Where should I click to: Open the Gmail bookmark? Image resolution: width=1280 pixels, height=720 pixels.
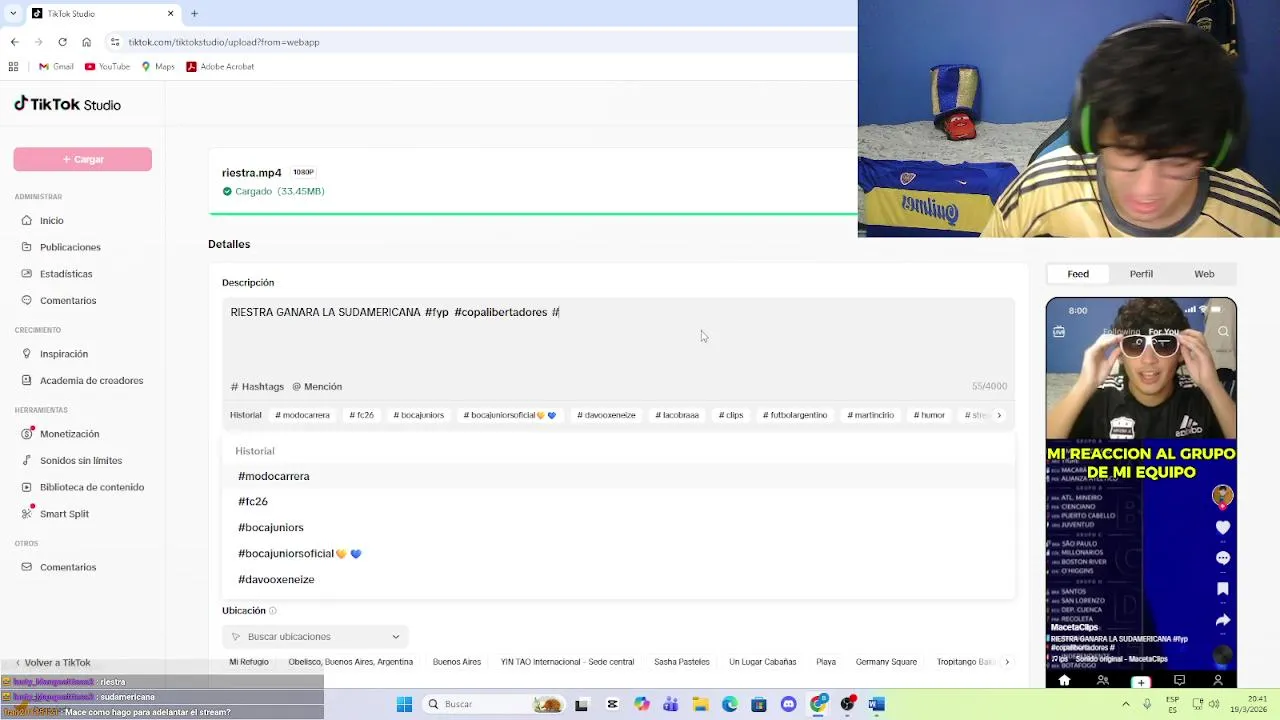[x=56, y=66]
